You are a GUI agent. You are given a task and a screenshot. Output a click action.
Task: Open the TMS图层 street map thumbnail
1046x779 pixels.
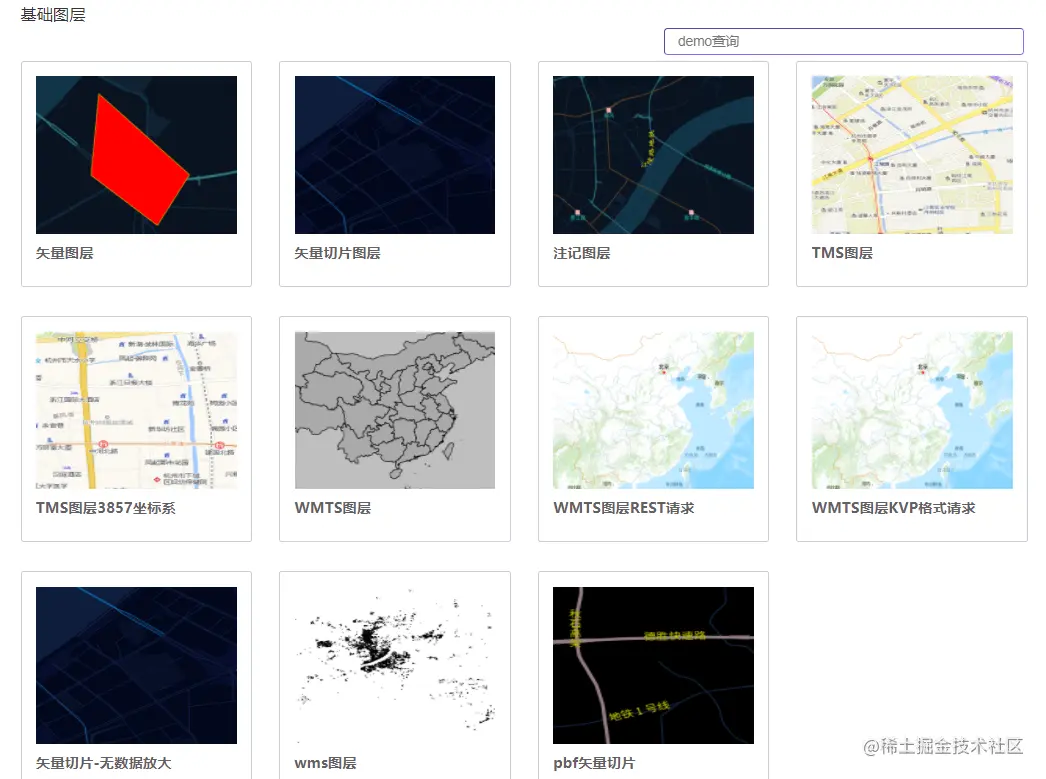click(912, 155)
